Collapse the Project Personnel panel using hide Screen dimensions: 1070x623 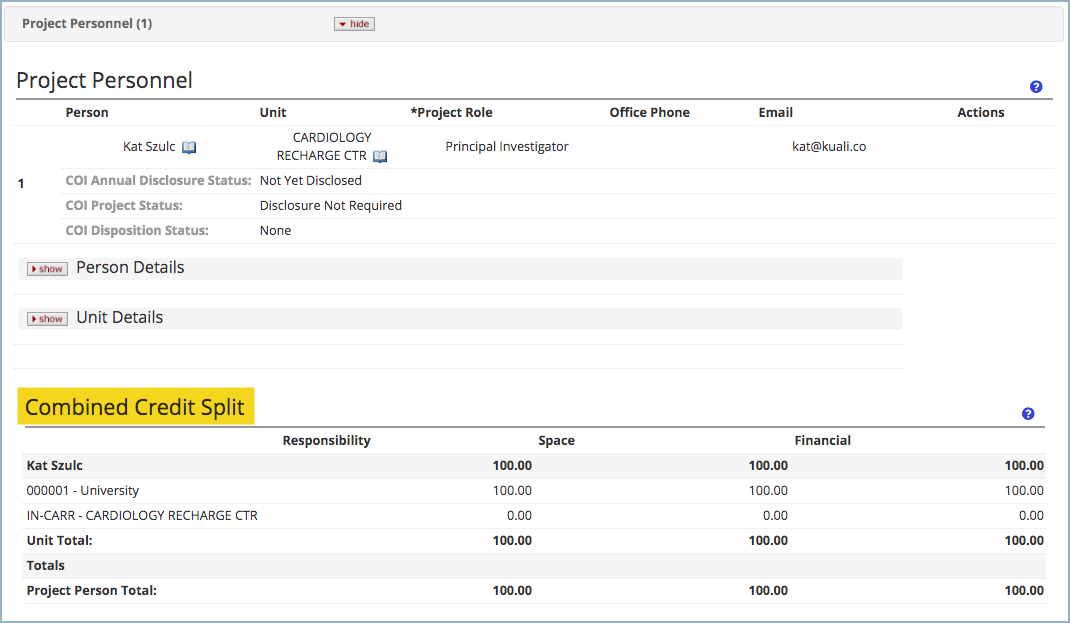(x=354, y=23)
